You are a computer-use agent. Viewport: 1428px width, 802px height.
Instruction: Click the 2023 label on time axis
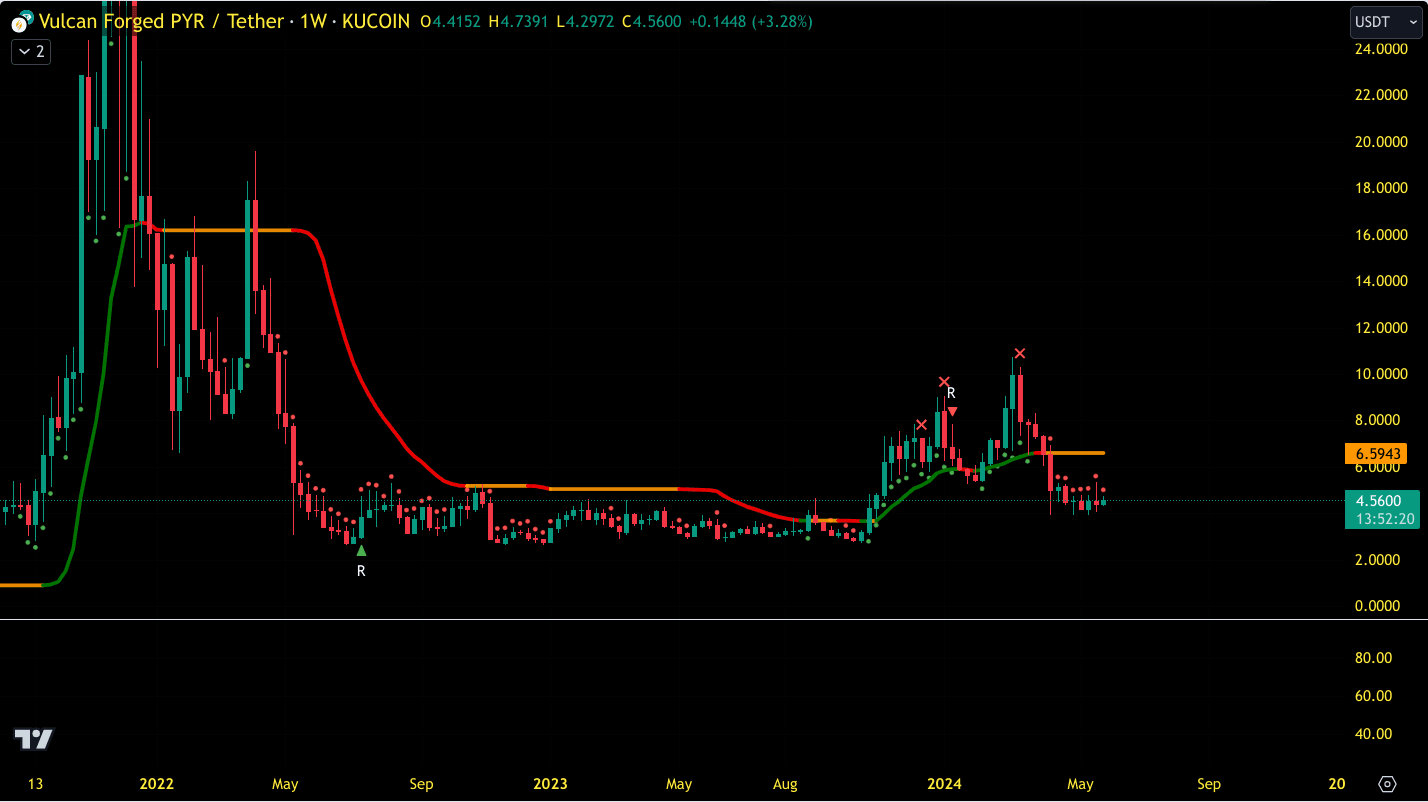pos(550,784)
